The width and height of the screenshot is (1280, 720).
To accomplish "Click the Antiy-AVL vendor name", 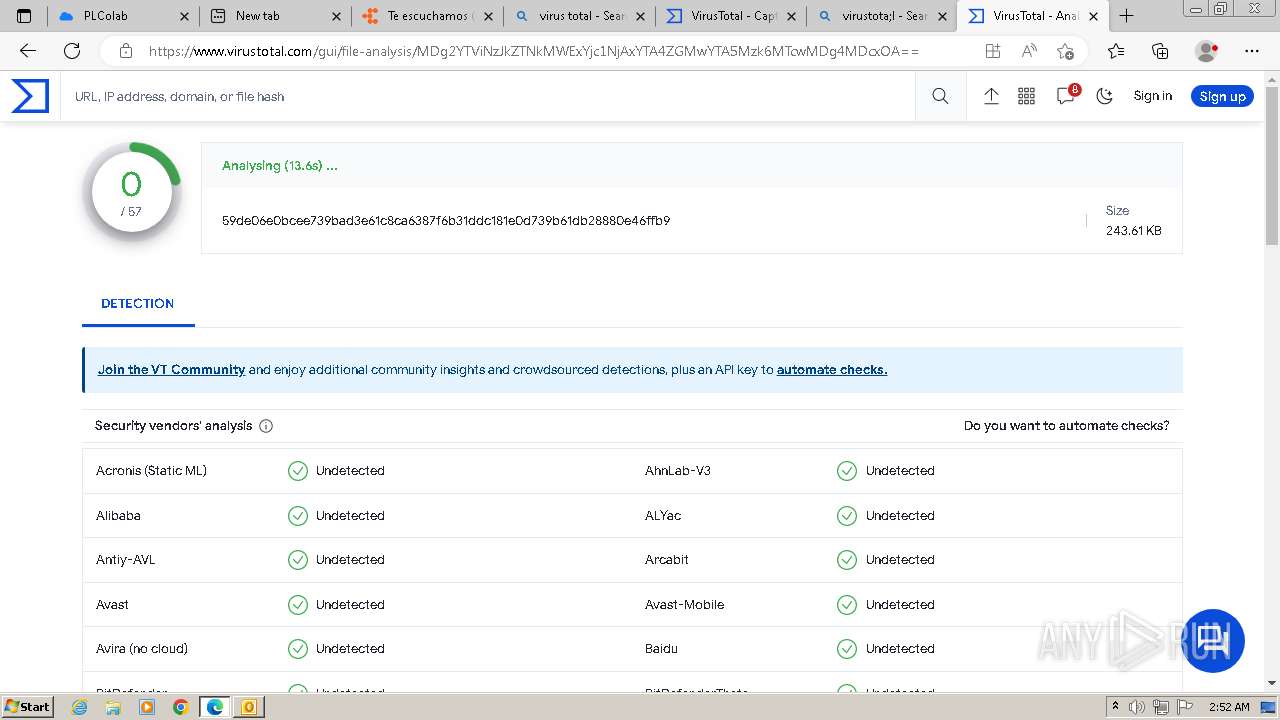I will pyautogui.click(x=126, y=559).
